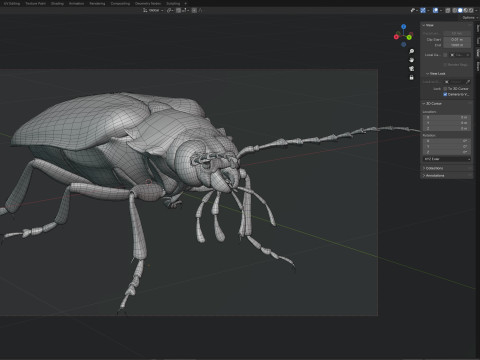Toggle X-ray mode icon
Screen dimensions: 480x360
click(448, 10)
